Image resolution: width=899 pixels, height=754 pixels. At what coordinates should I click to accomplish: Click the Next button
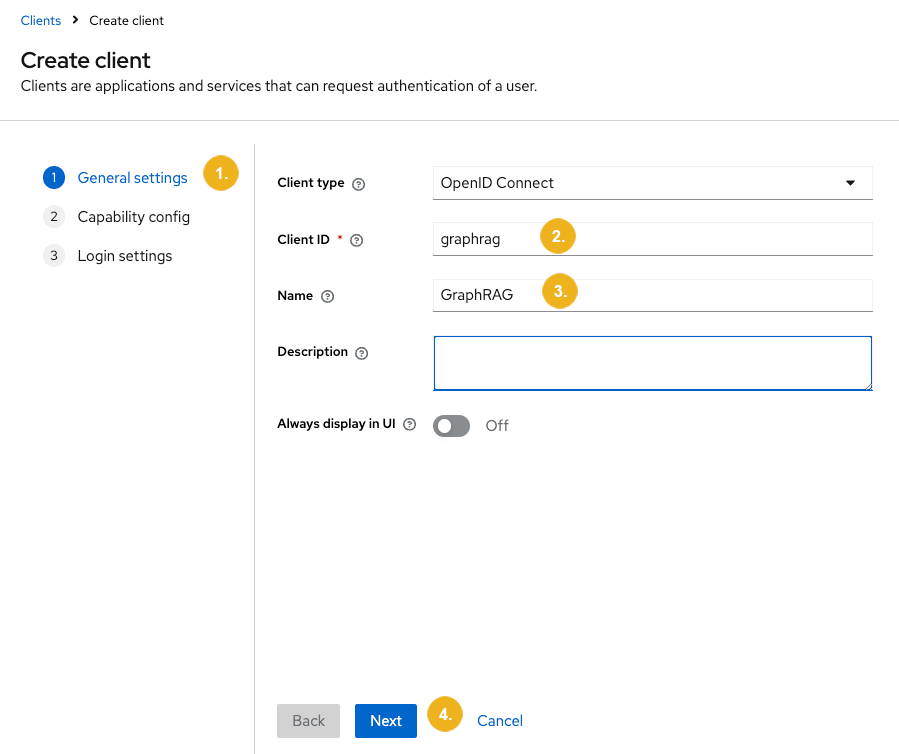(x=386, y=721)
